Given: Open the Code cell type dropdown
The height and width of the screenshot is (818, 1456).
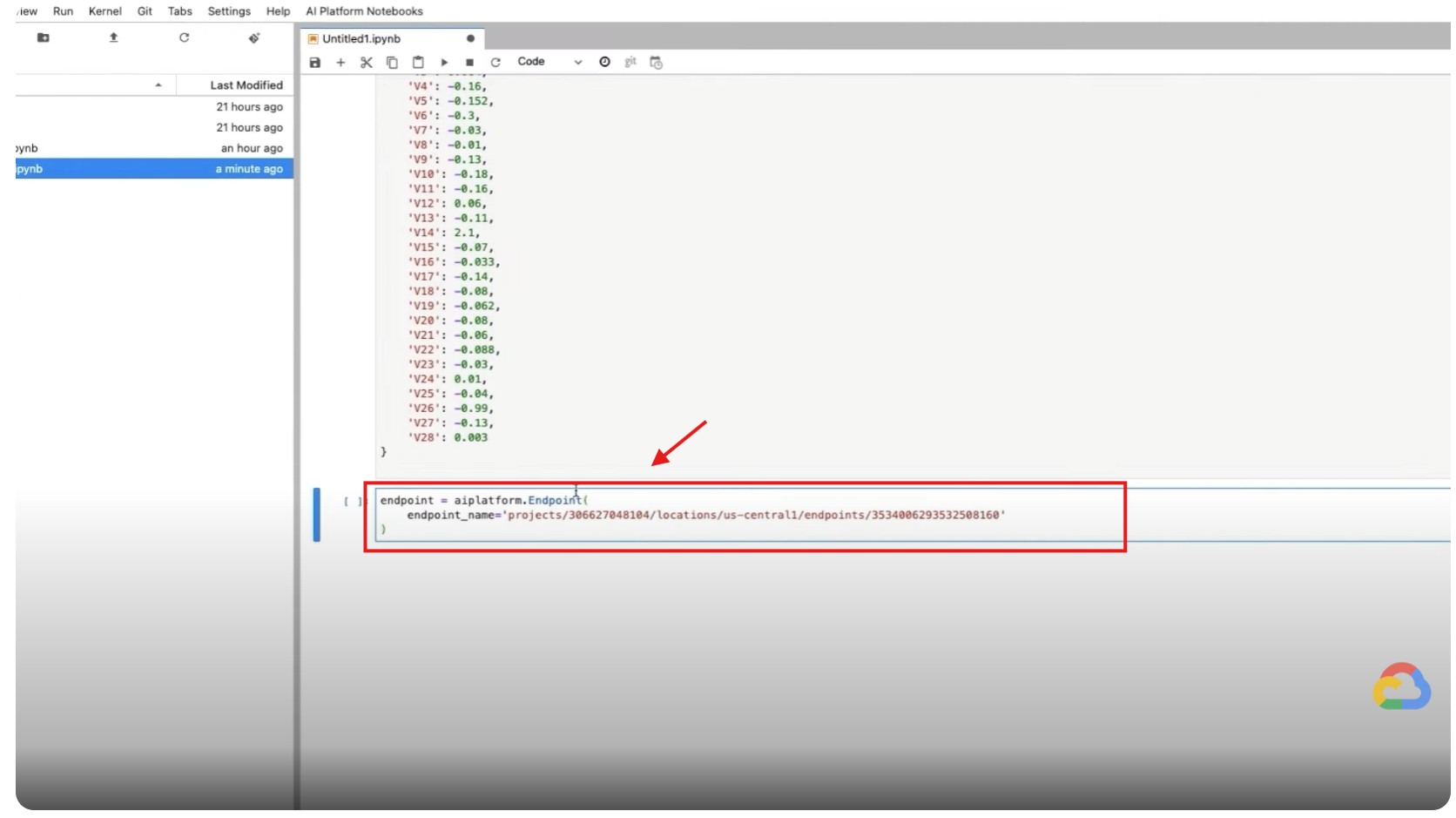Looking at the screenshot, I should click(x=549, y=62).
